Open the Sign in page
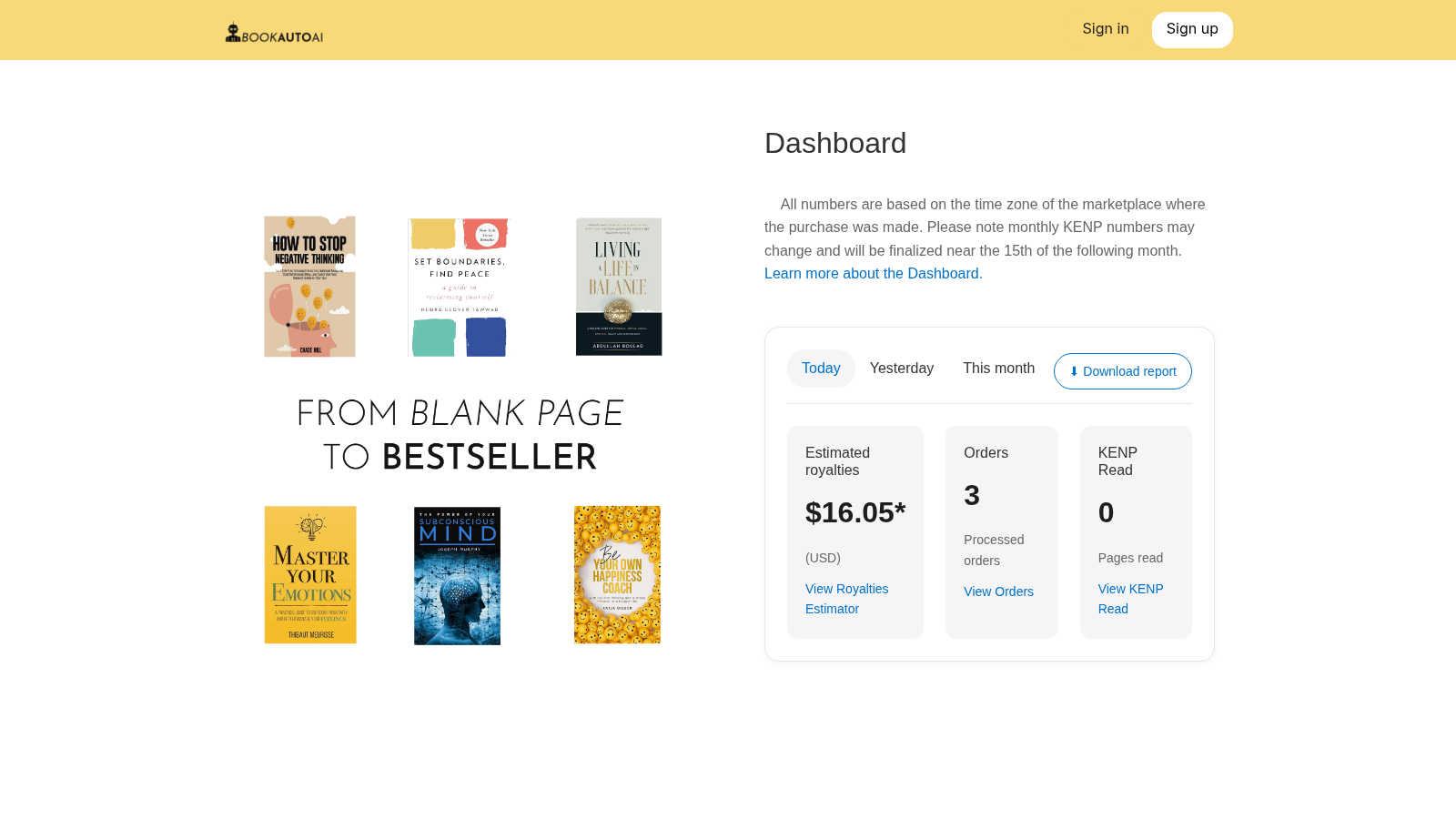 tap(1106, 29)
